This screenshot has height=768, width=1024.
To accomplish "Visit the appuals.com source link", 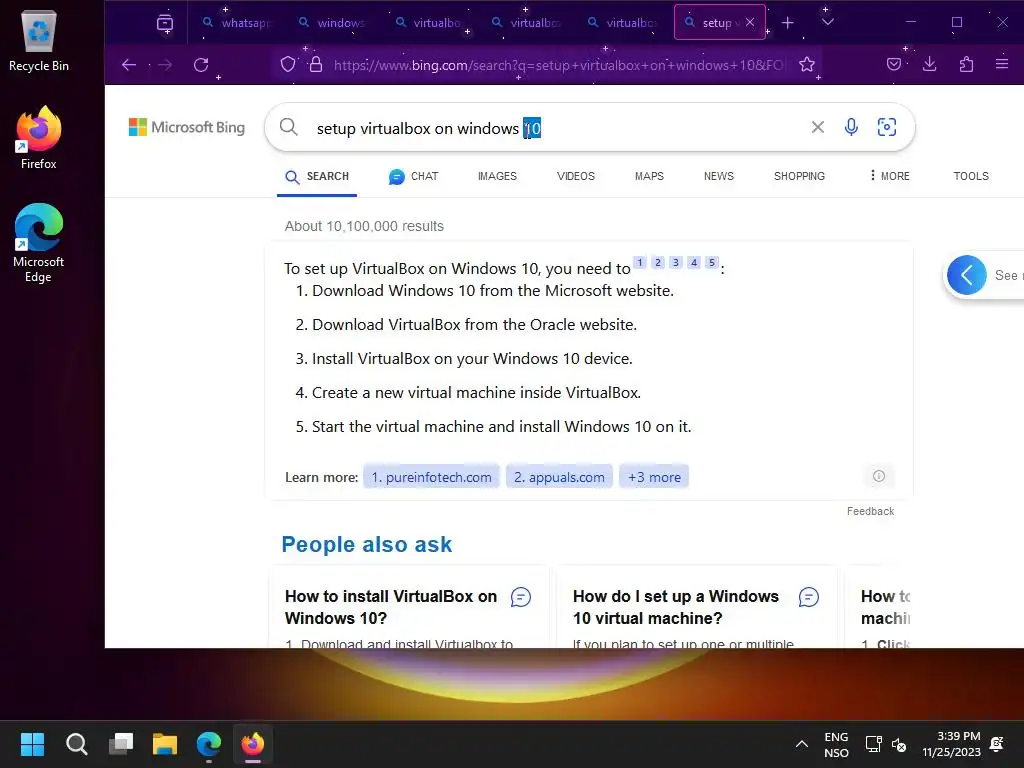I will click(x=559, y=477).
